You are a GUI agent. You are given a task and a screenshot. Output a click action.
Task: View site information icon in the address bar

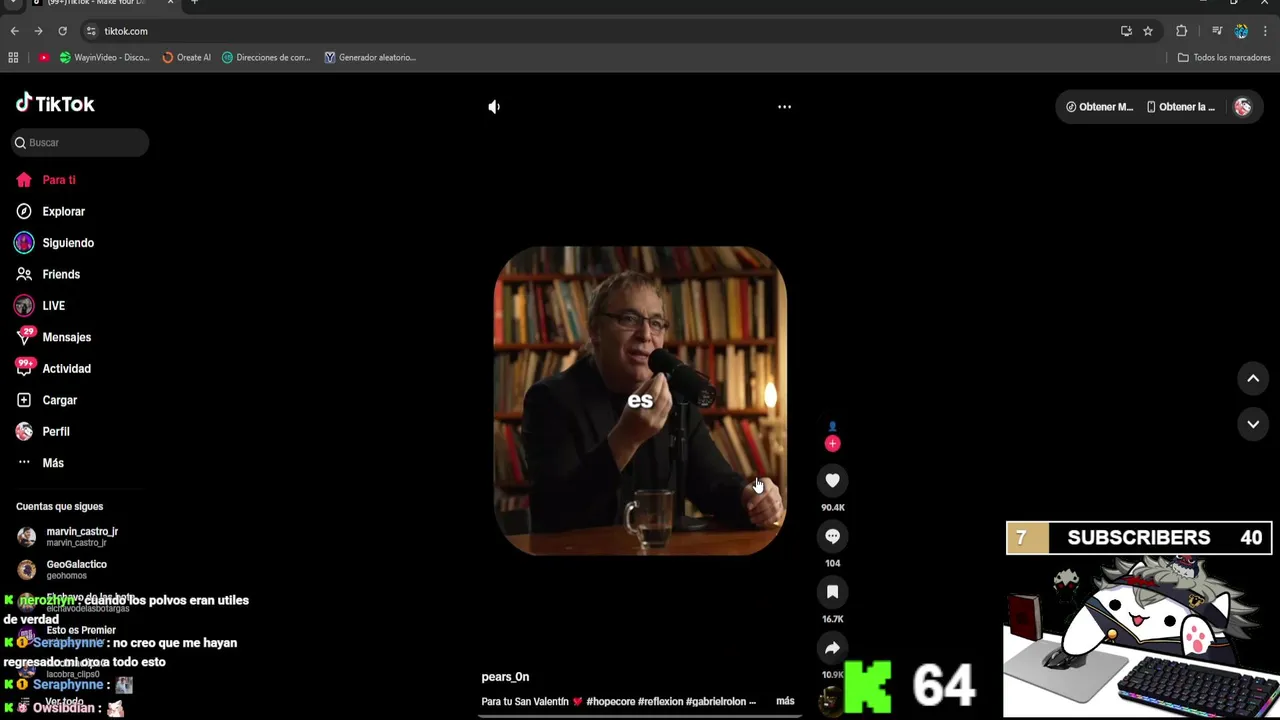[92, 31]
